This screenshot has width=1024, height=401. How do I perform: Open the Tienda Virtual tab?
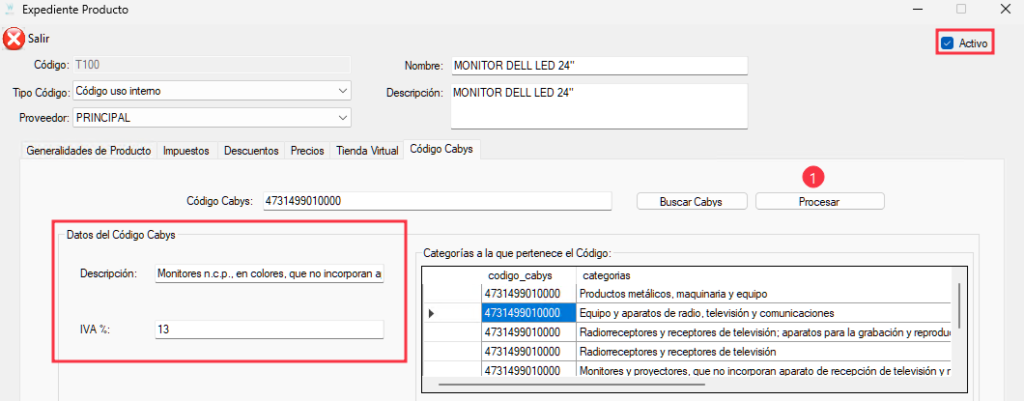click(x=367, y=151)
